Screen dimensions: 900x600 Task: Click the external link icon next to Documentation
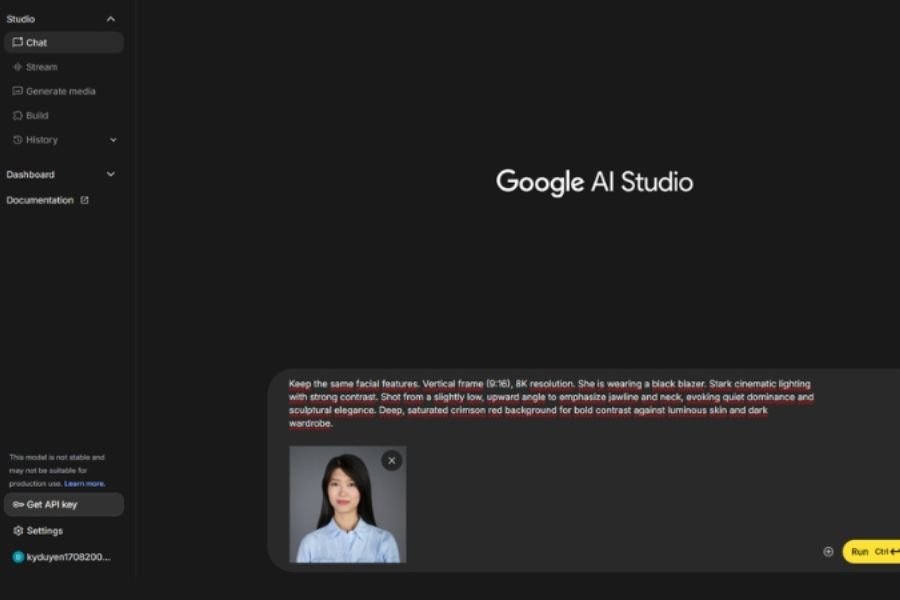(x=85, y=200)
